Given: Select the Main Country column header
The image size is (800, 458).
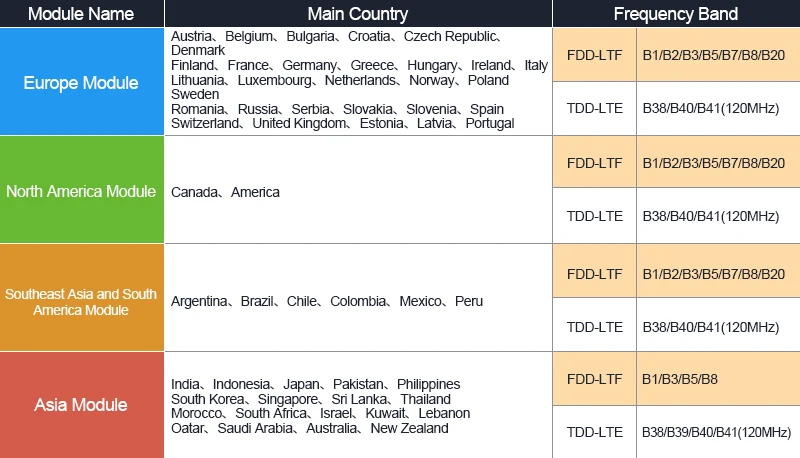Looking at the screenshot, I should [x=358, y=13].
